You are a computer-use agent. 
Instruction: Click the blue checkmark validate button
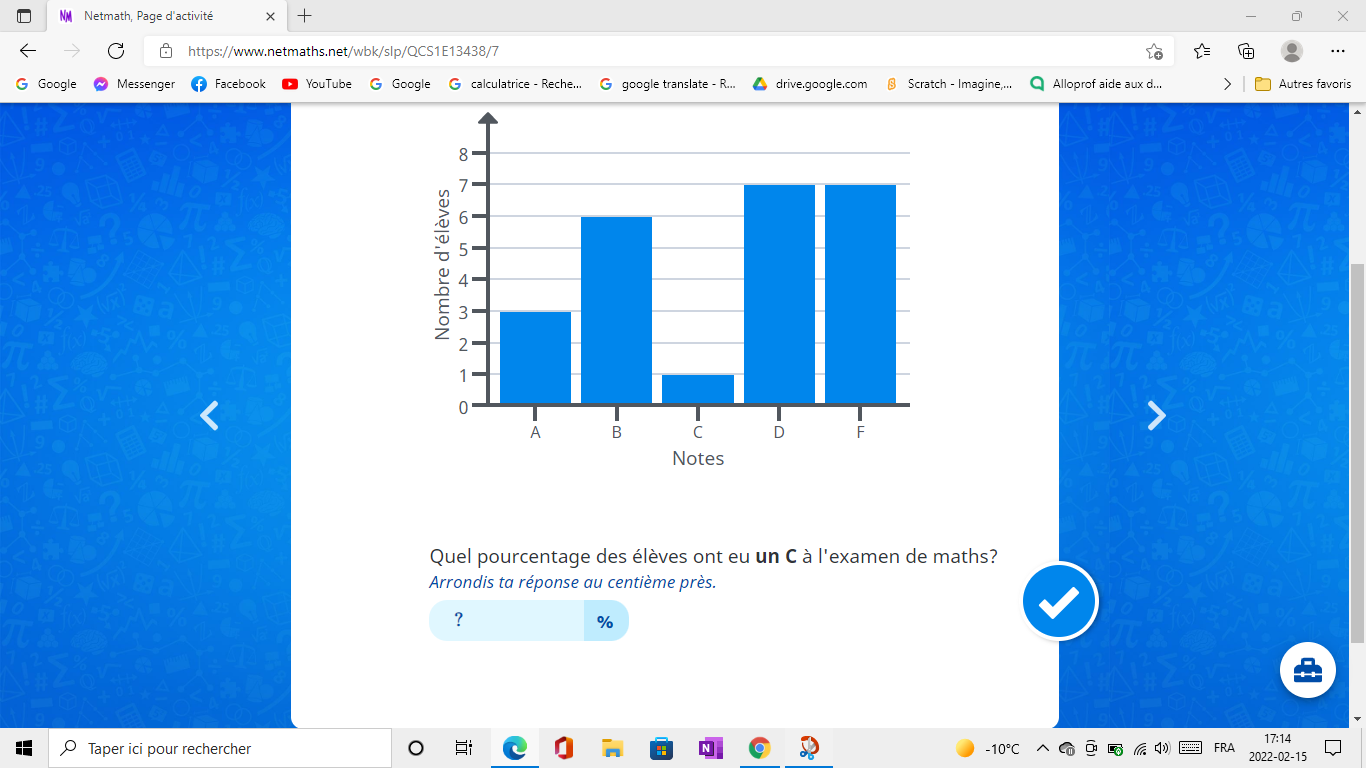pos(1060,602)
